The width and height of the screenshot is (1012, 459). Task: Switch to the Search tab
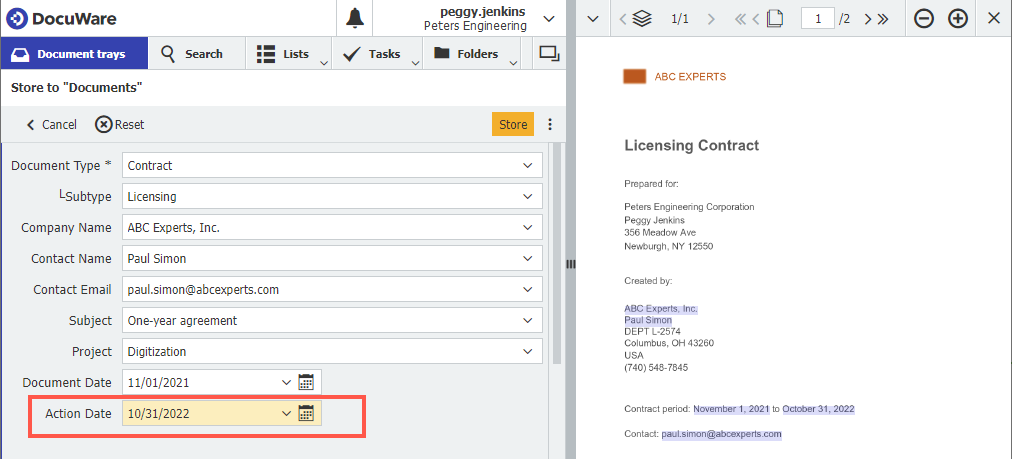[x=192, y=54]
